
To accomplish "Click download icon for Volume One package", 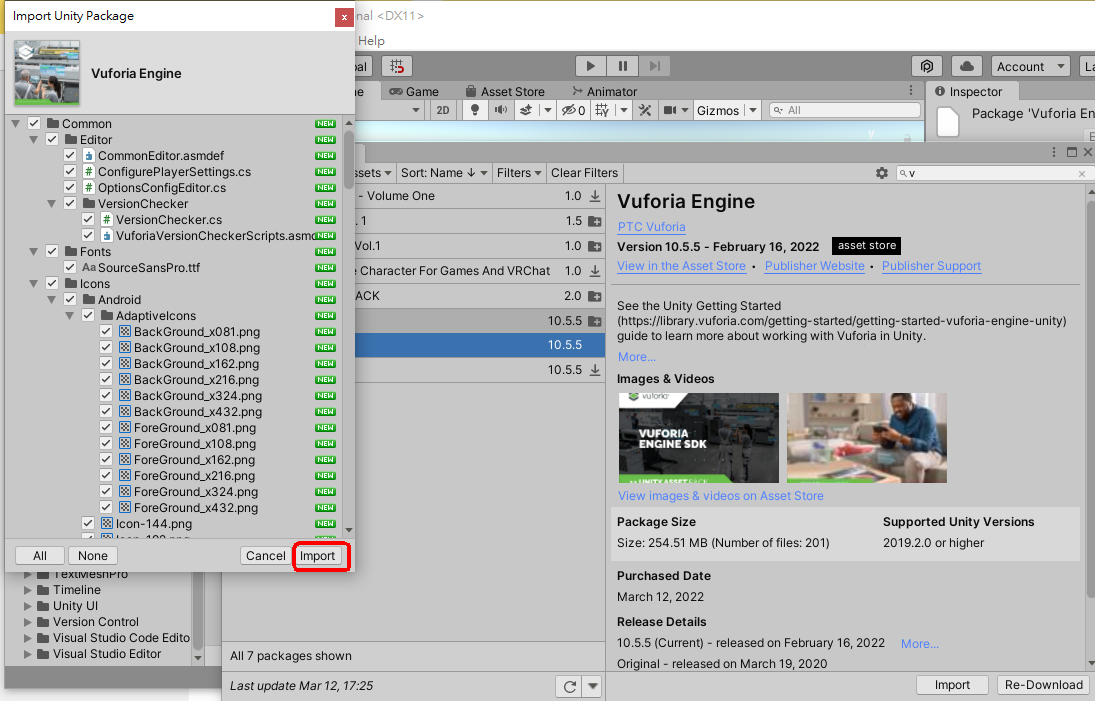I will click(x=595, y=196).
